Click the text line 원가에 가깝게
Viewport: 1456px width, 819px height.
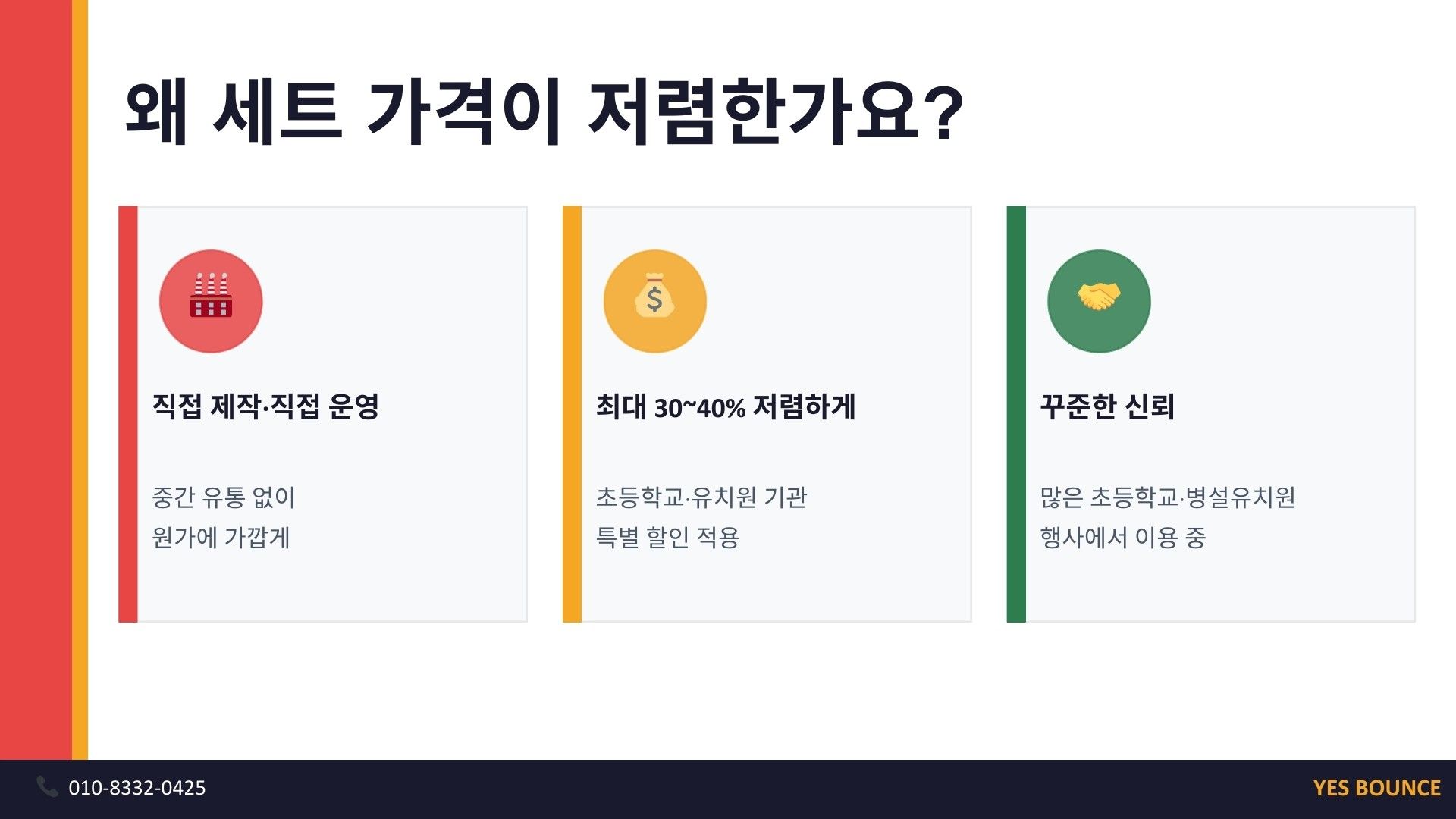click(221, 538)
